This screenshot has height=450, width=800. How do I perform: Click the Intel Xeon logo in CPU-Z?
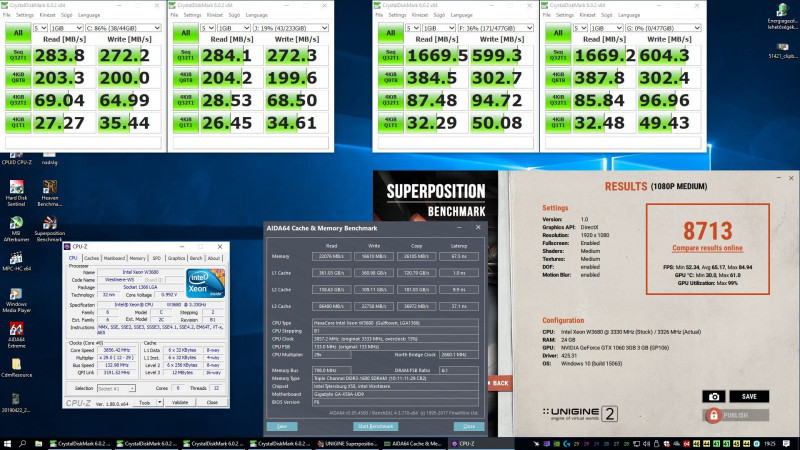tap(206, 284)
